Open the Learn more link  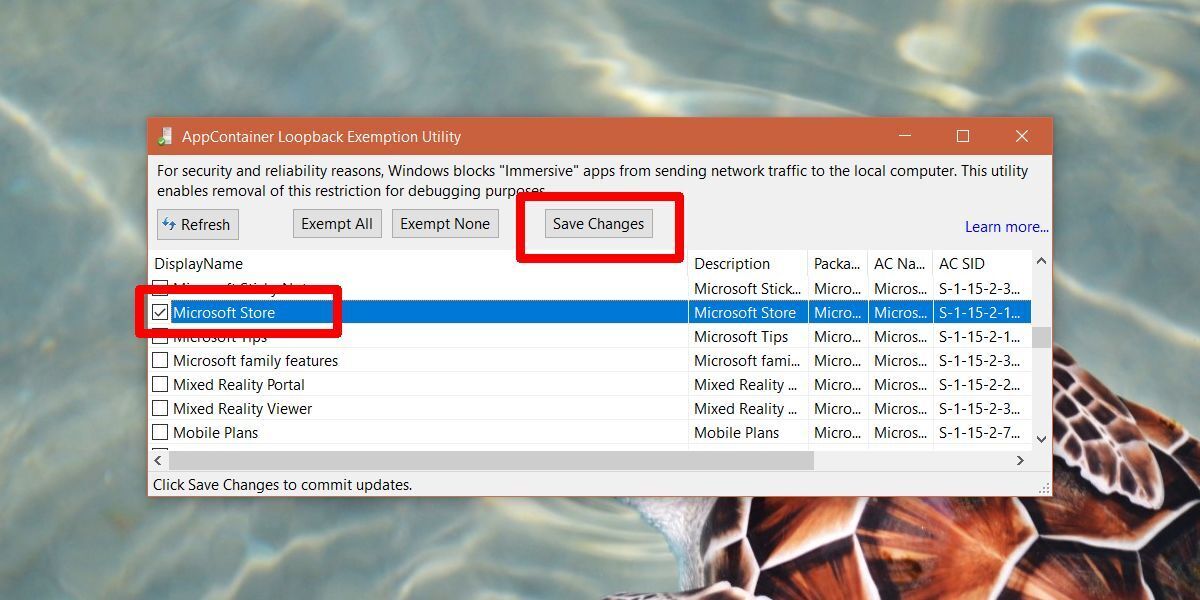coord(1006,226)
